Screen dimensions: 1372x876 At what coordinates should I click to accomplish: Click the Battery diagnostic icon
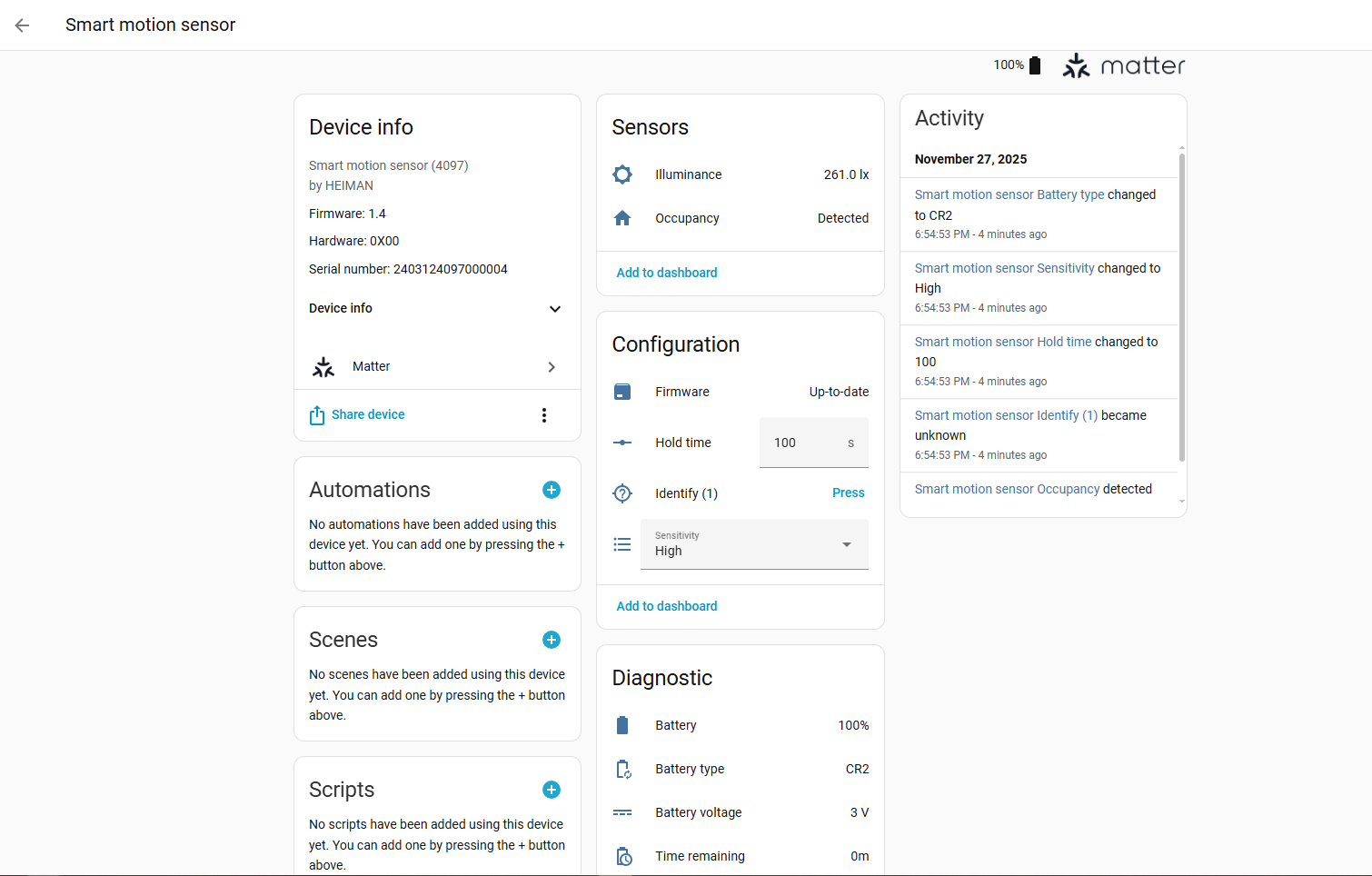(622, 725)
